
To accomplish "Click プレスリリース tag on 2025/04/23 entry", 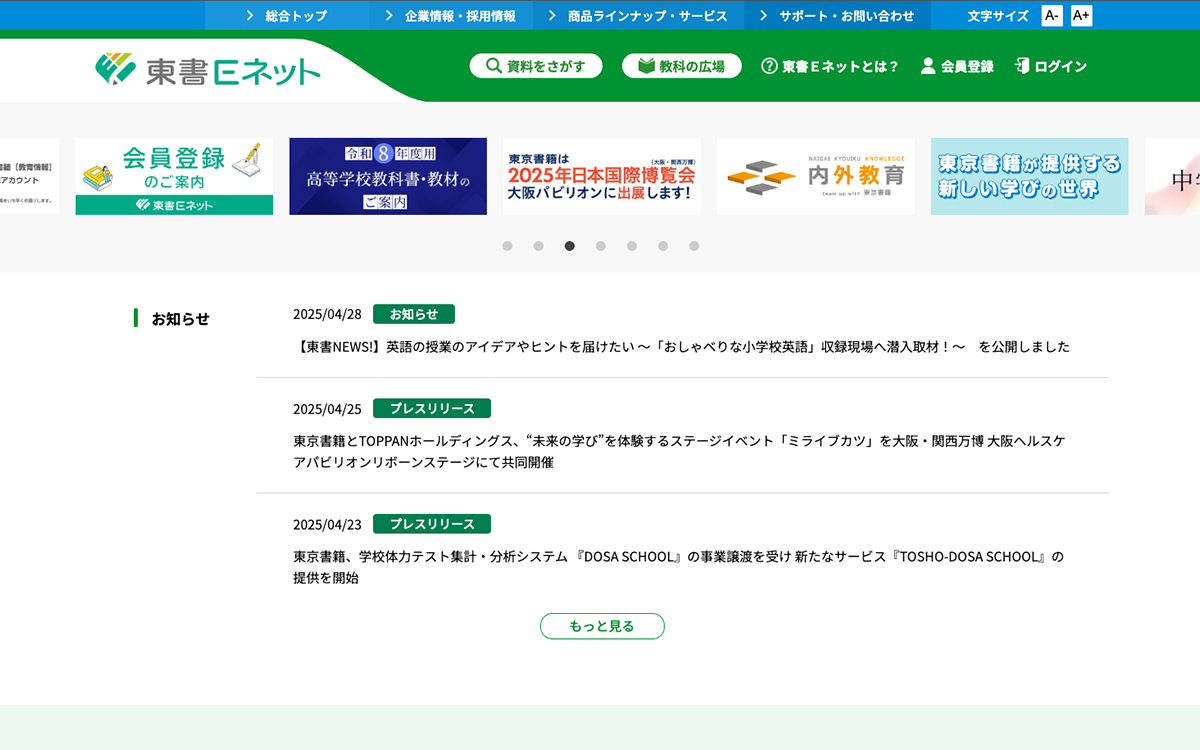I will (x=432, y=524).
